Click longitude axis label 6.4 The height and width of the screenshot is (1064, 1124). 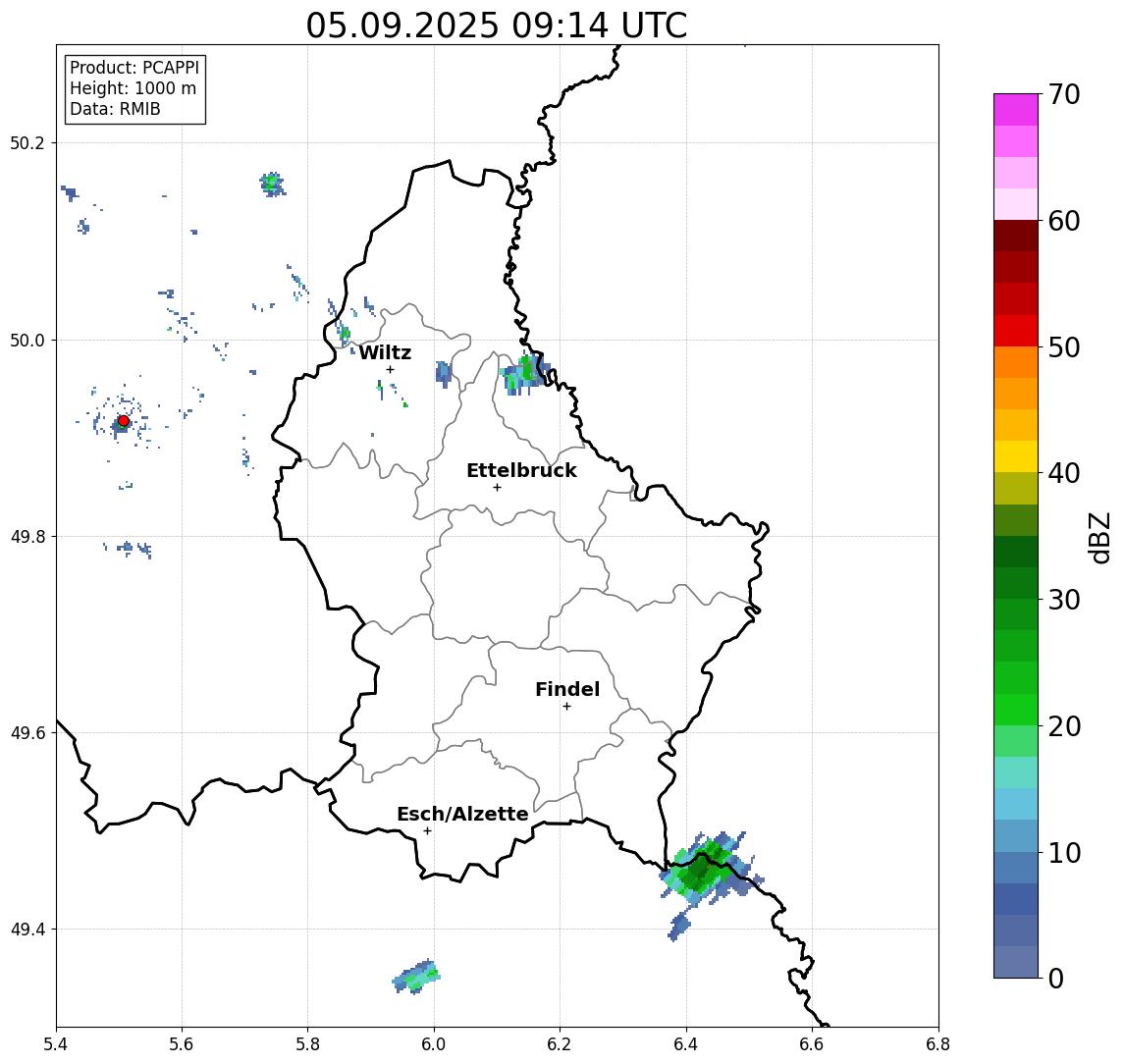pos(686,1044)
